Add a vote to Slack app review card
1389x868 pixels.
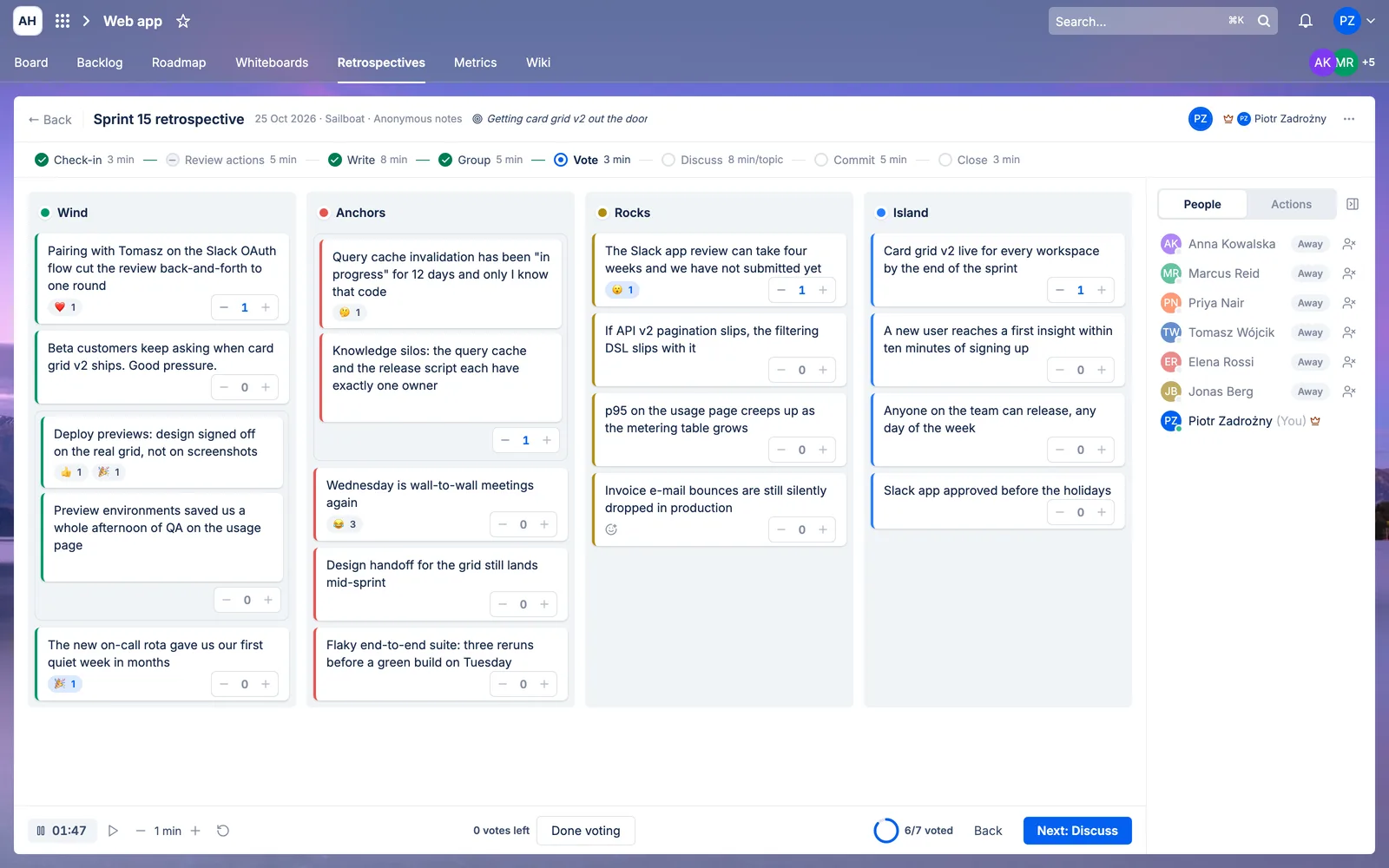pyautogui.click(x=823, y=290)
